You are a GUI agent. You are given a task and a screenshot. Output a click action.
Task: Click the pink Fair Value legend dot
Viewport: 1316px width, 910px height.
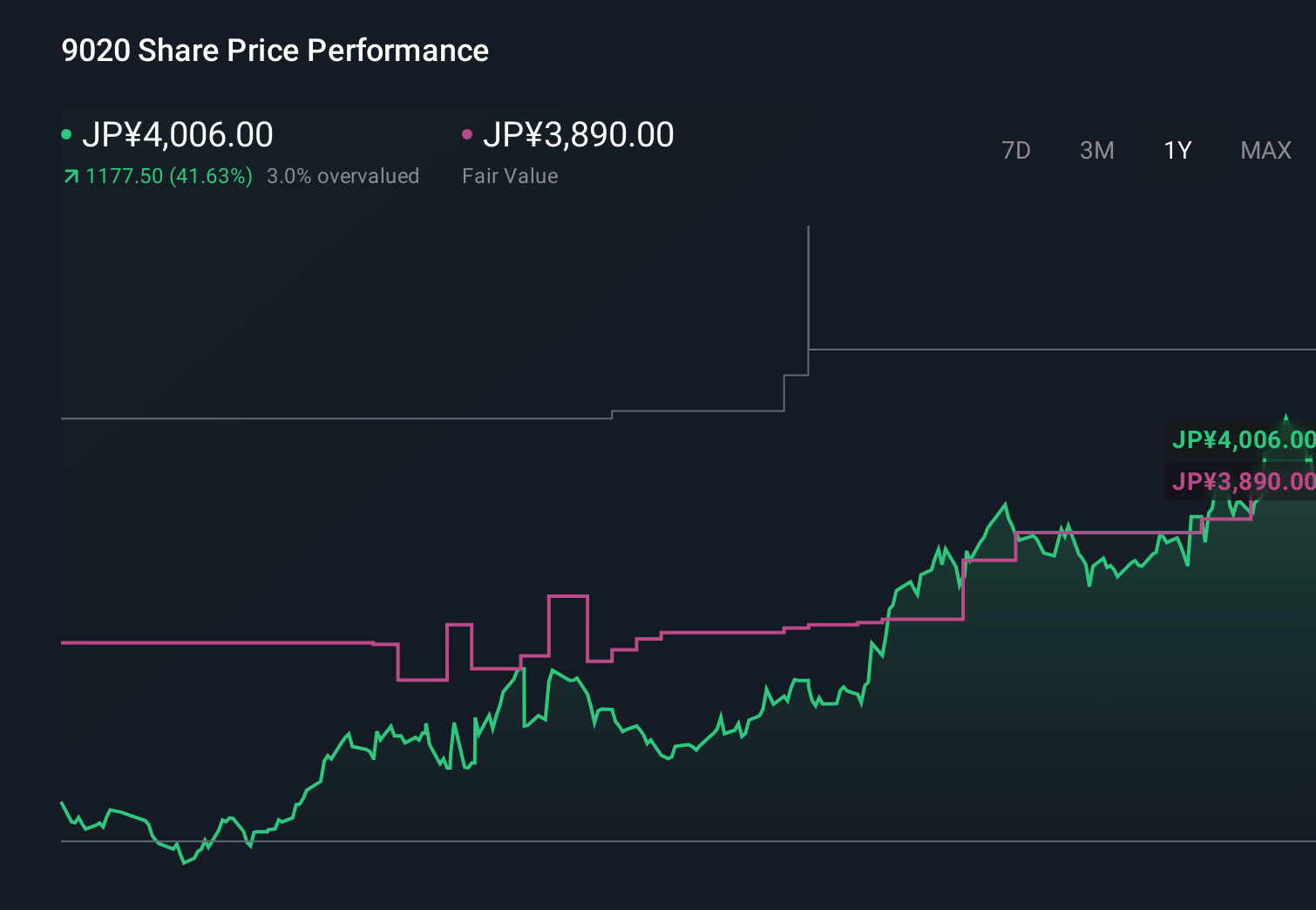[469, 134]
